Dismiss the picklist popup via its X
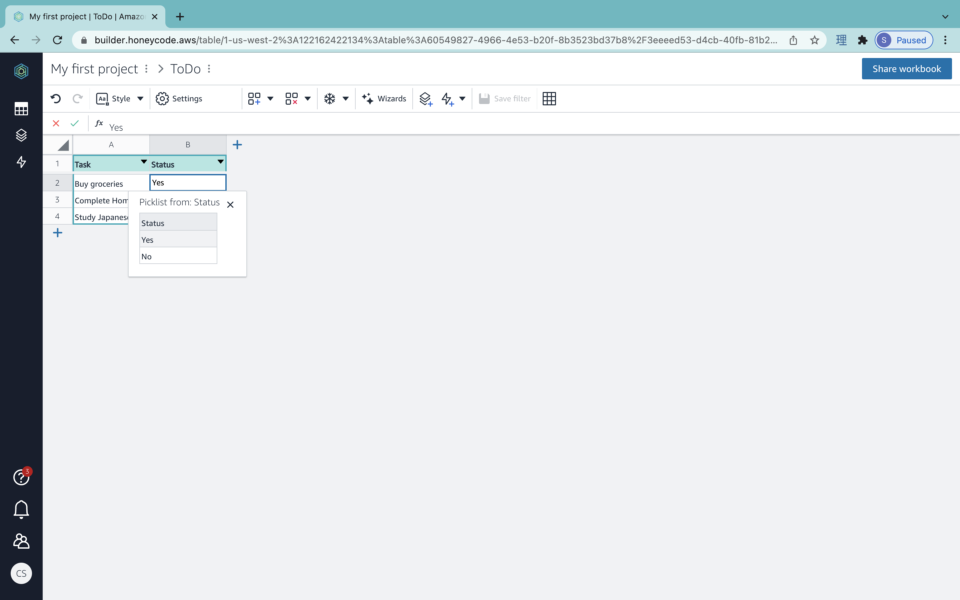 [x=230, y=204]
